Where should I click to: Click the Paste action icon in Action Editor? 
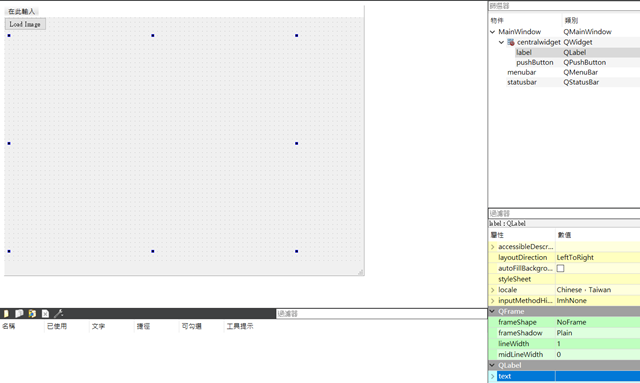pos(32,314)
